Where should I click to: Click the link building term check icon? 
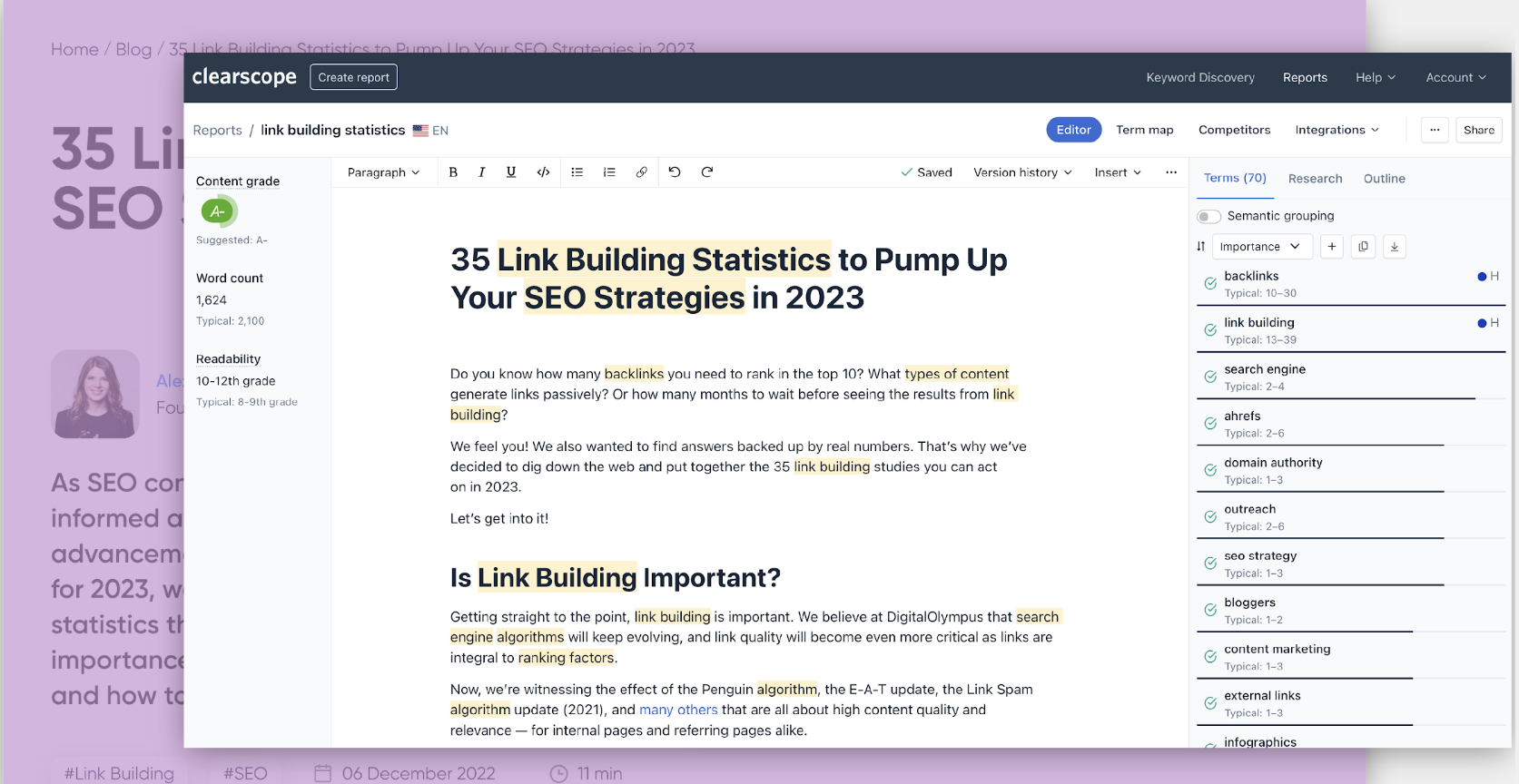(1210, 330)
